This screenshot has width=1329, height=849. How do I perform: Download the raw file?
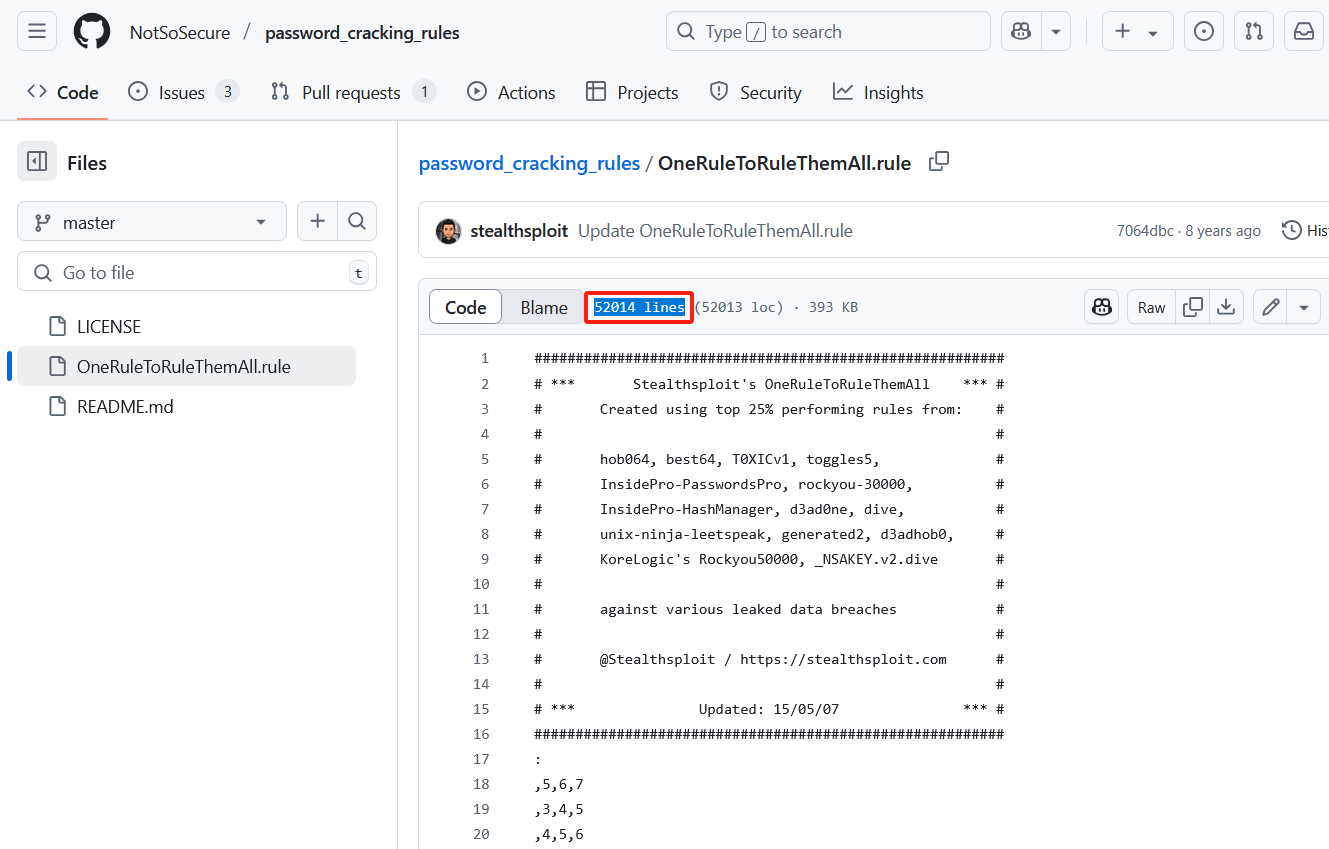(1226, 307)
